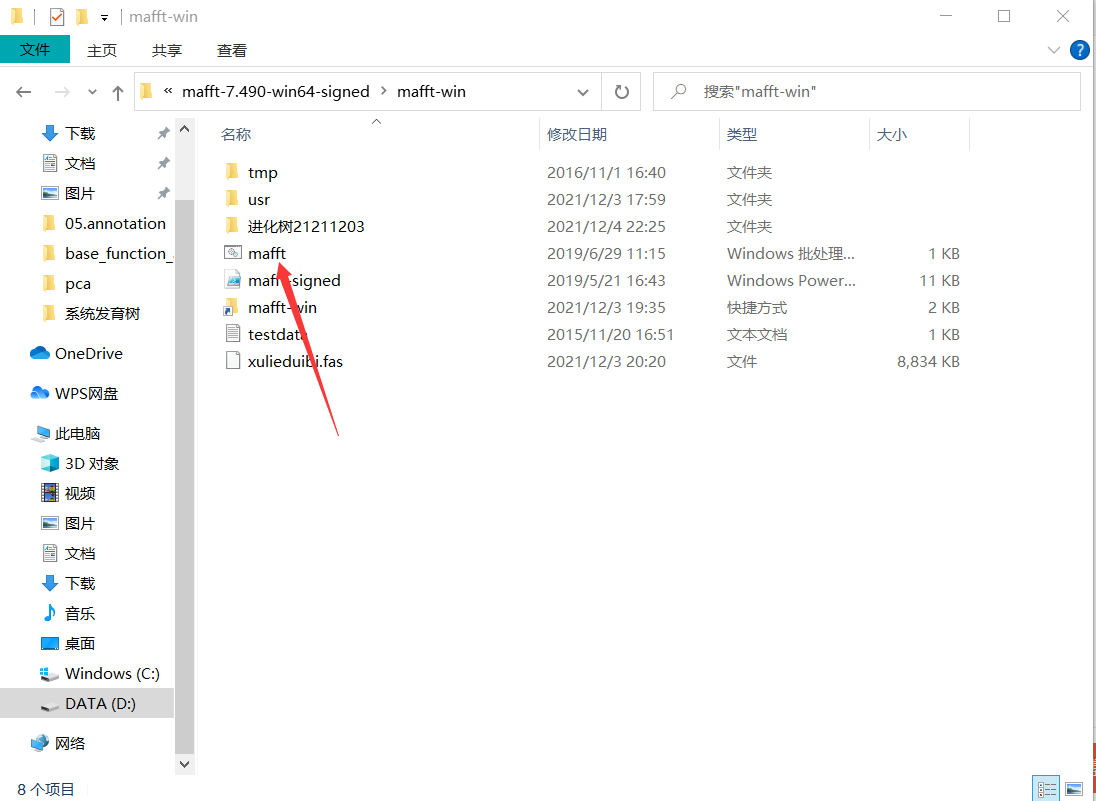Click the back navigation button
The image size is (1096, 801).
(23, 91)
